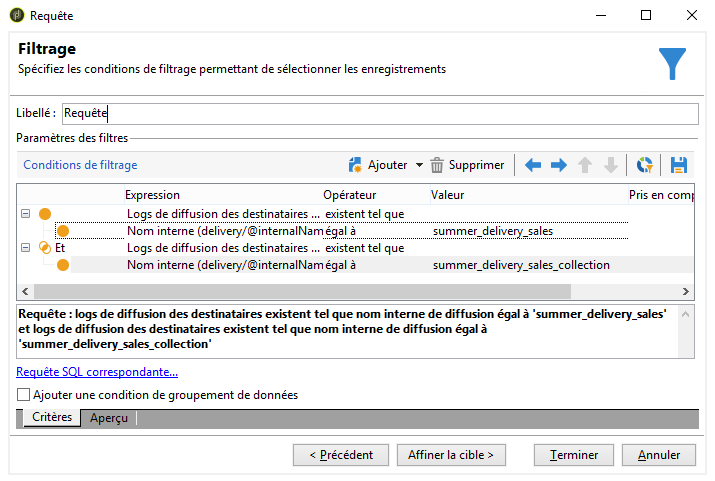Open the Requête SQL correspondante link
The image size is (715, 481).
coord(97,372)
